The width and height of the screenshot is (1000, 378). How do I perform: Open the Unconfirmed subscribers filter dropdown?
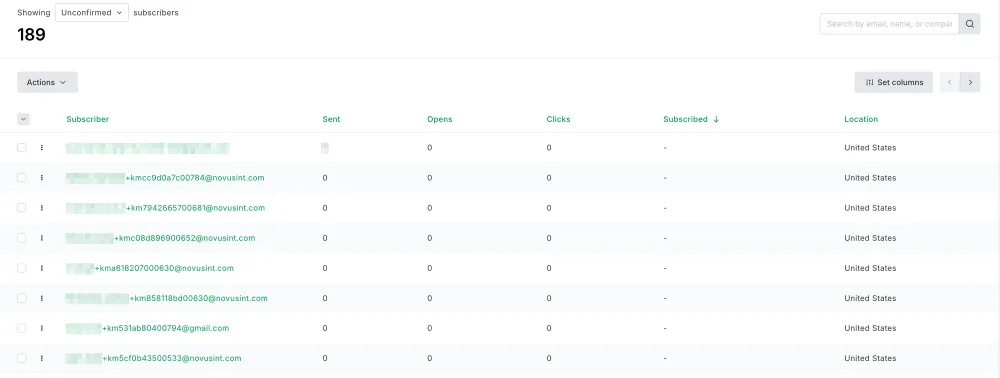coord(92,13)
